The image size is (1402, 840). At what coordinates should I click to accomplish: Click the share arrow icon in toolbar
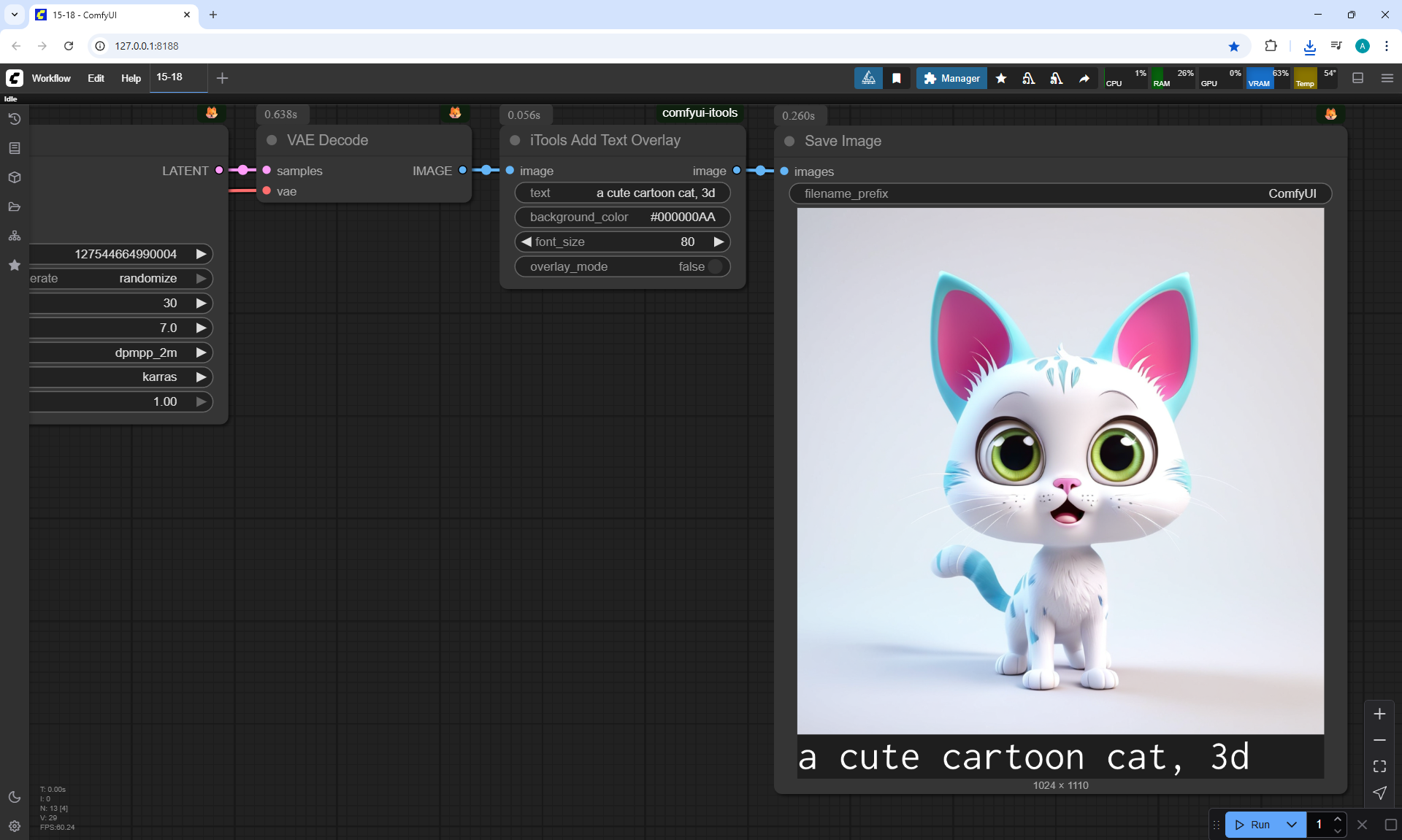(1084, 78)
